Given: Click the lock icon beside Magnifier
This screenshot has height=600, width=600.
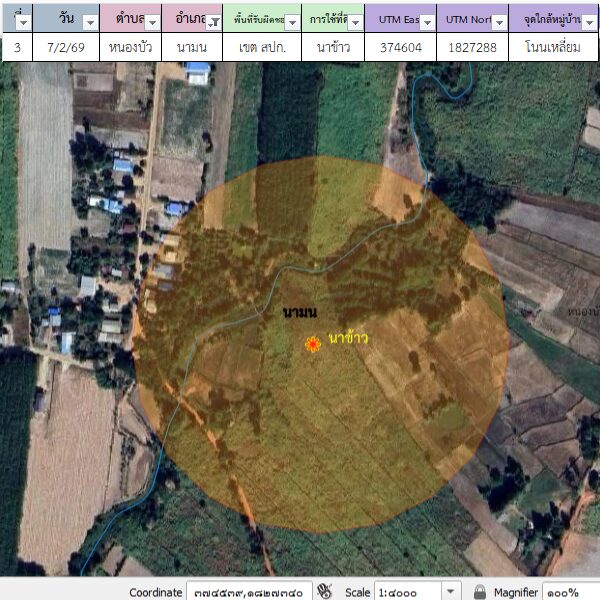Looking at the screenshot, I should click(480, 592).
